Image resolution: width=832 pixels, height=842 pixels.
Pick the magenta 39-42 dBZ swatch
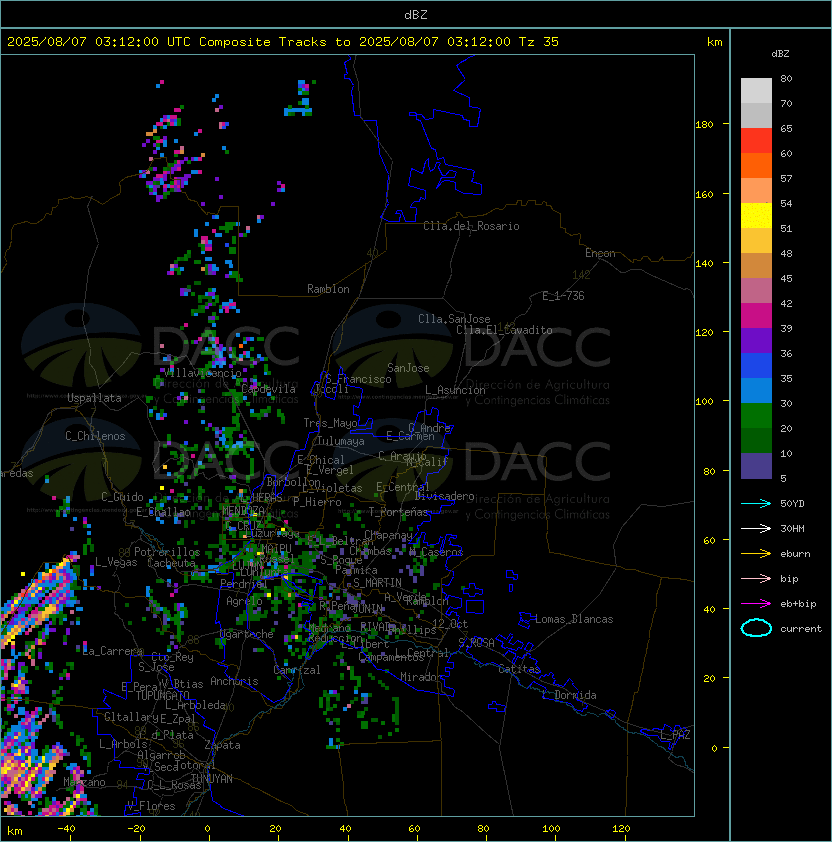click(756, 316)
